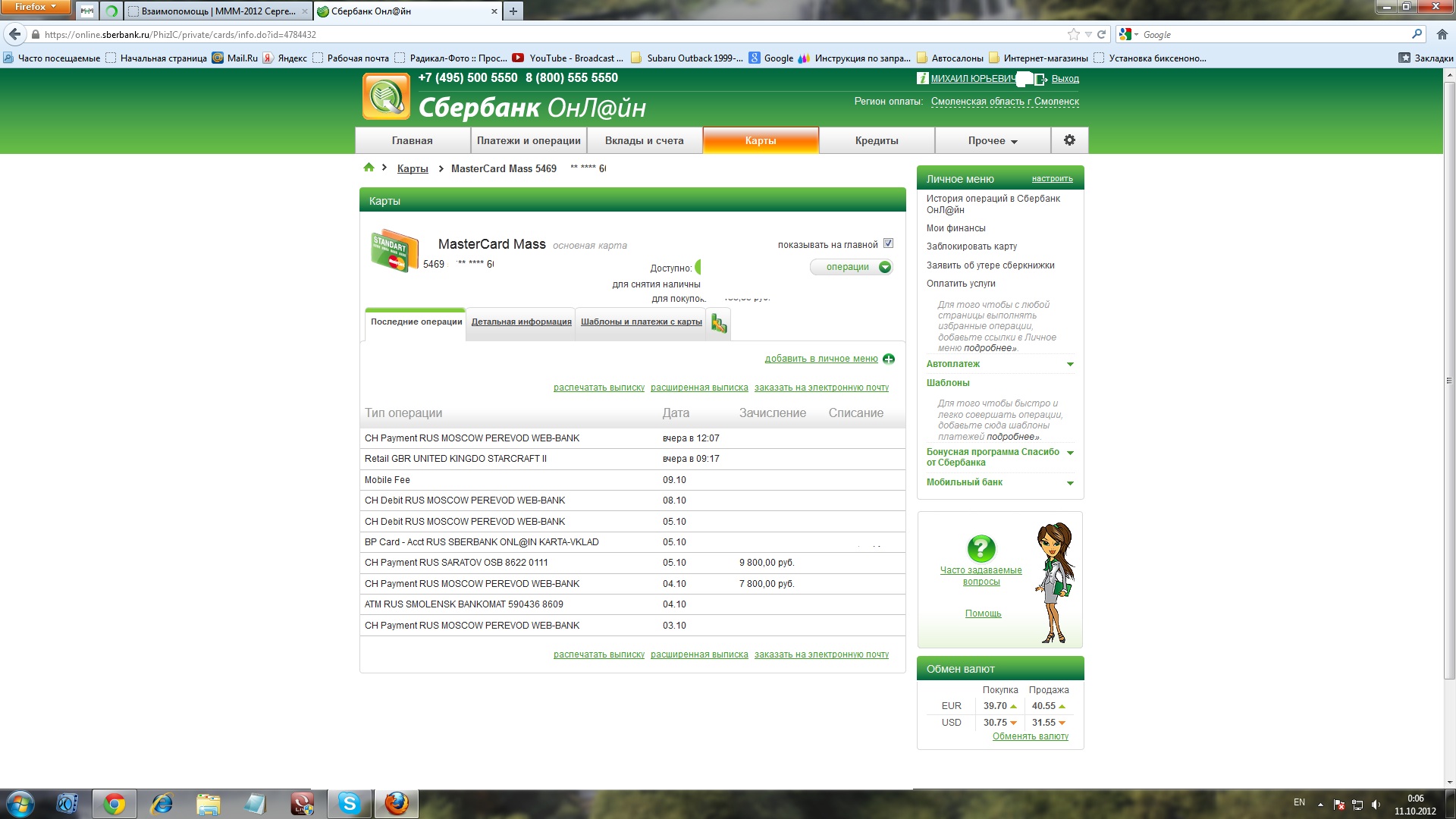Reload page using the refresh icon
Screen dimensions: 1456x819
point(1101,34)
